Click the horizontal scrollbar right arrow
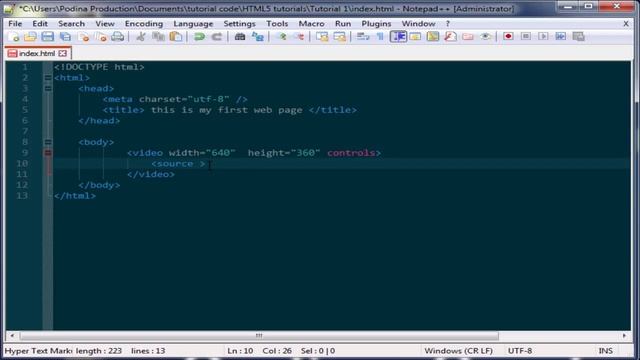 (624, 336)
